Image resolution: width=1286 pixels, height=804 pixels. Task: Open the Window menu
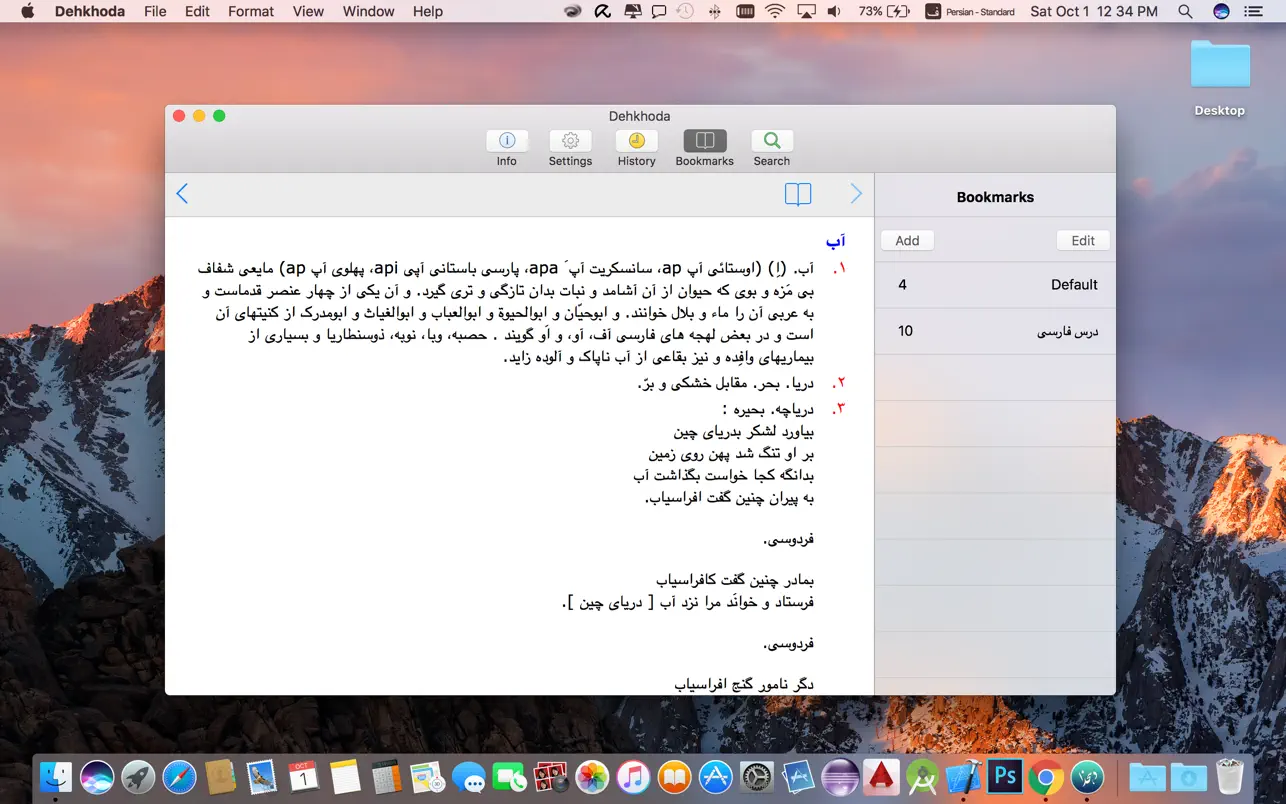368,11
